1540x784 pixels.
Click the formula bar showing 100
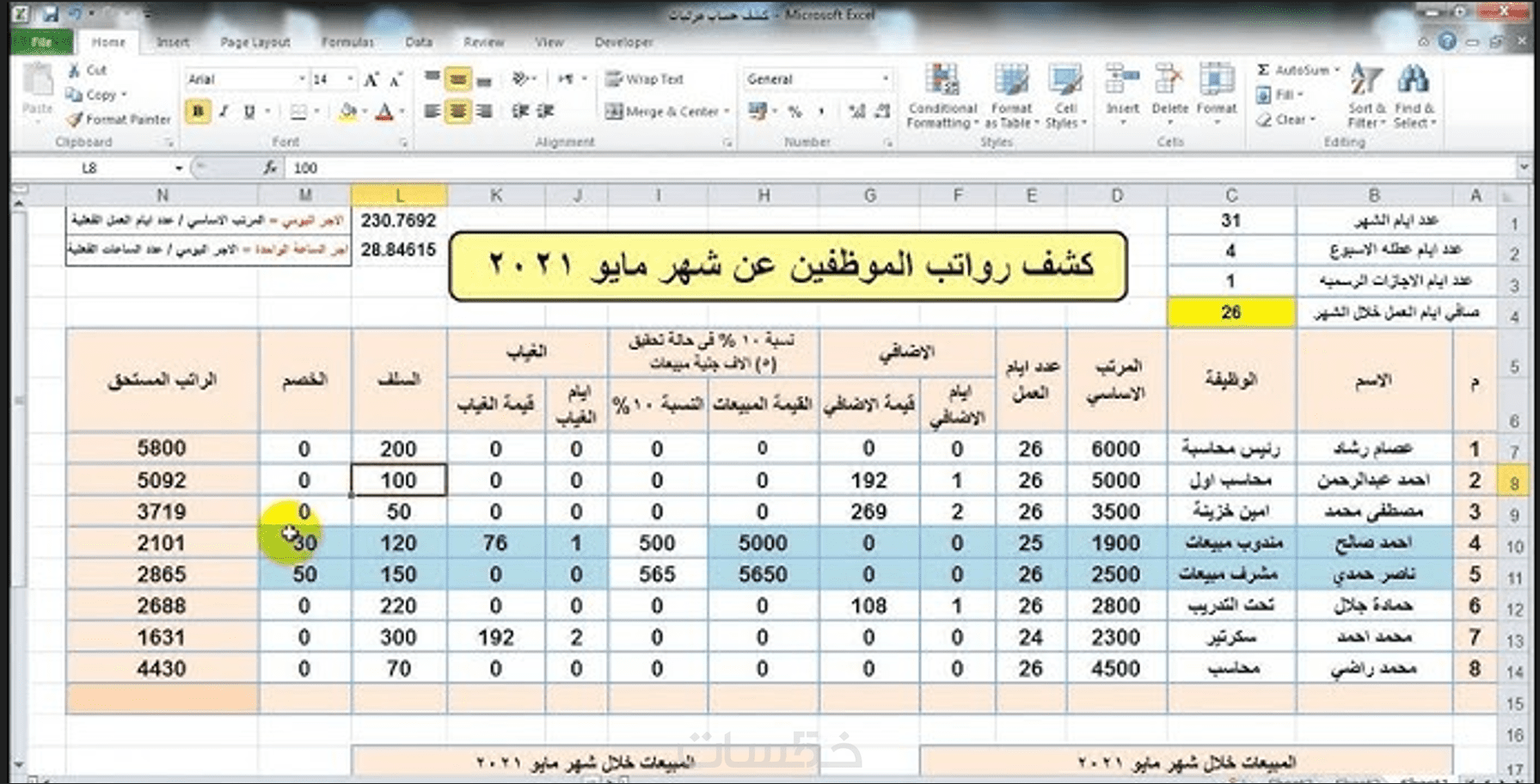[901, 168]
